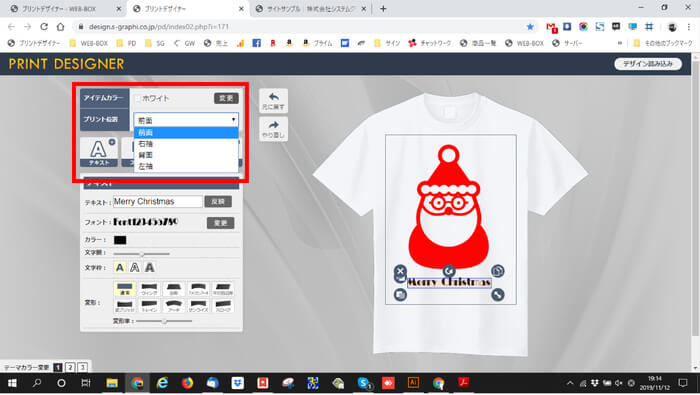Select the shadowed A character border style
Viewport: 700px width, 395px height.
150,267
